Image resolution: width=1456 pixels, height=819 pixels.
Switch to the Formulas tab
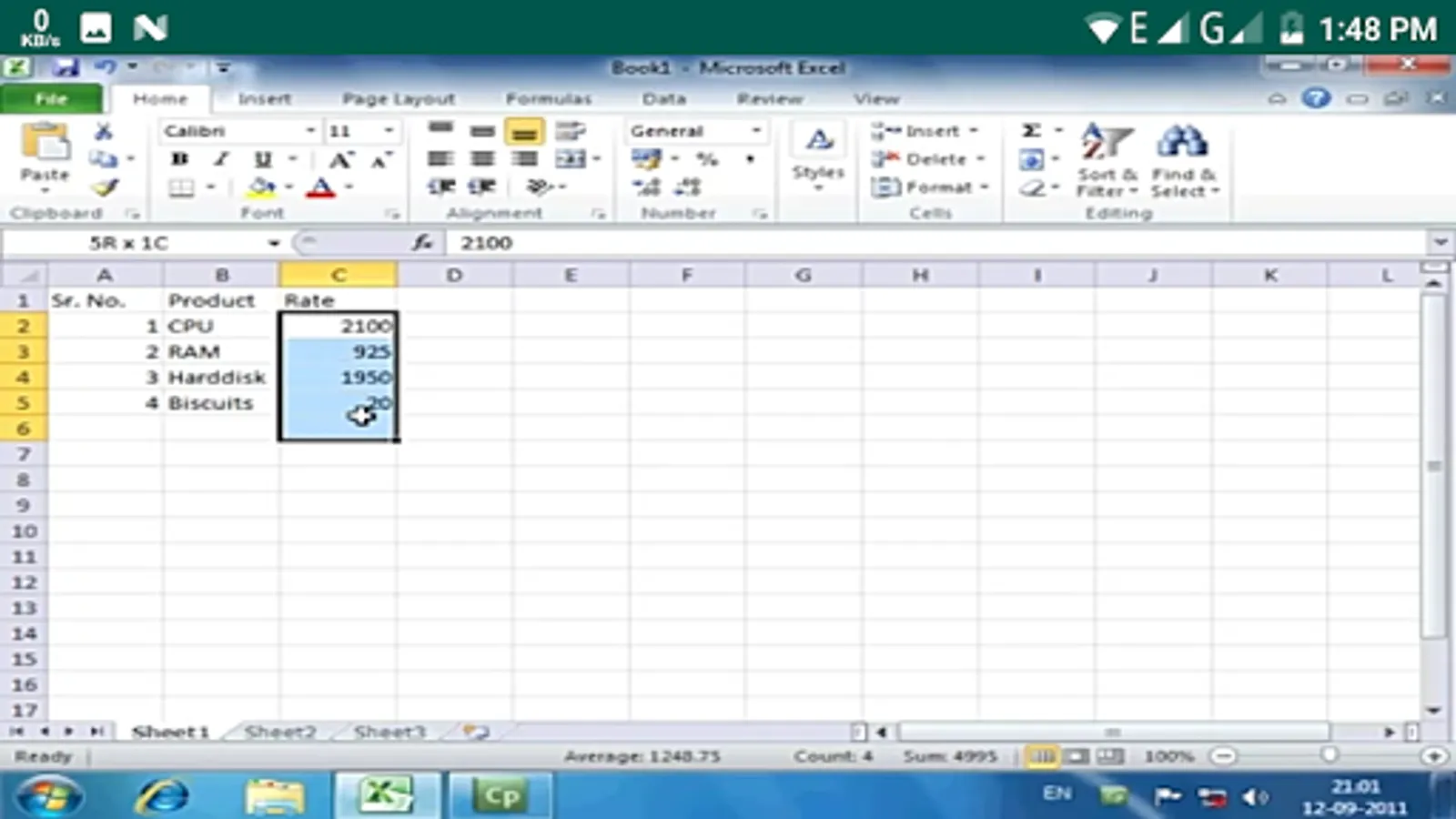click(x=549, y=98)
